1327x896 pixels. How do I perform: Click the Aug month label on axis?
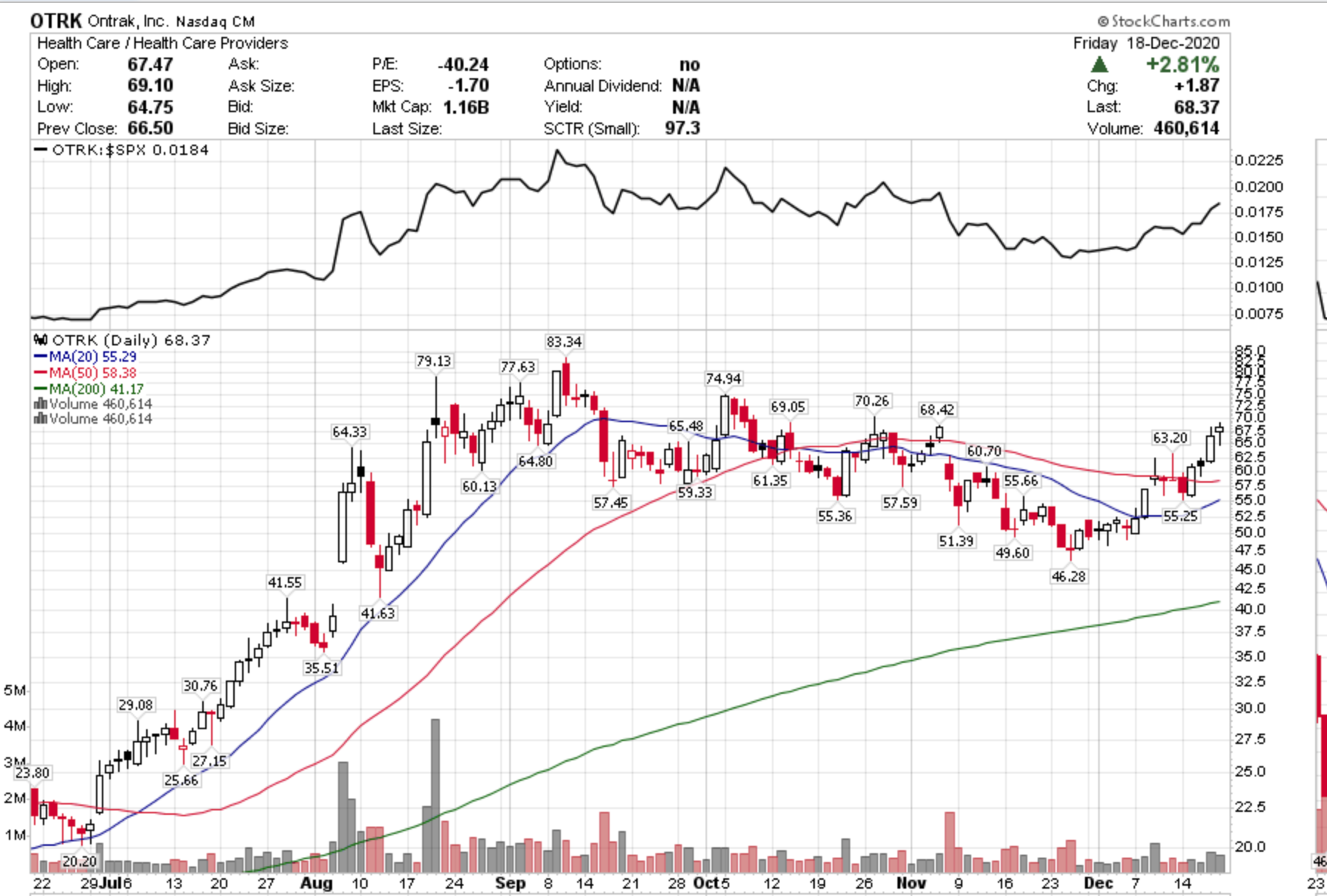click(316, 883)
